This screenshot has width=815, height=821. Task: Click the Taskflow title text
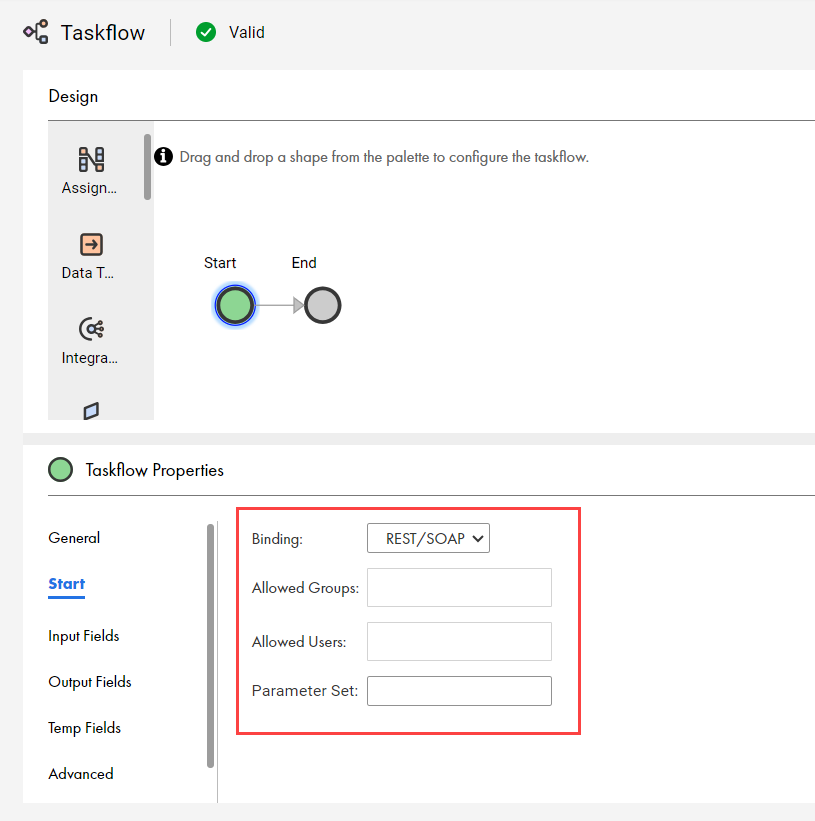[x=103, y=32]
